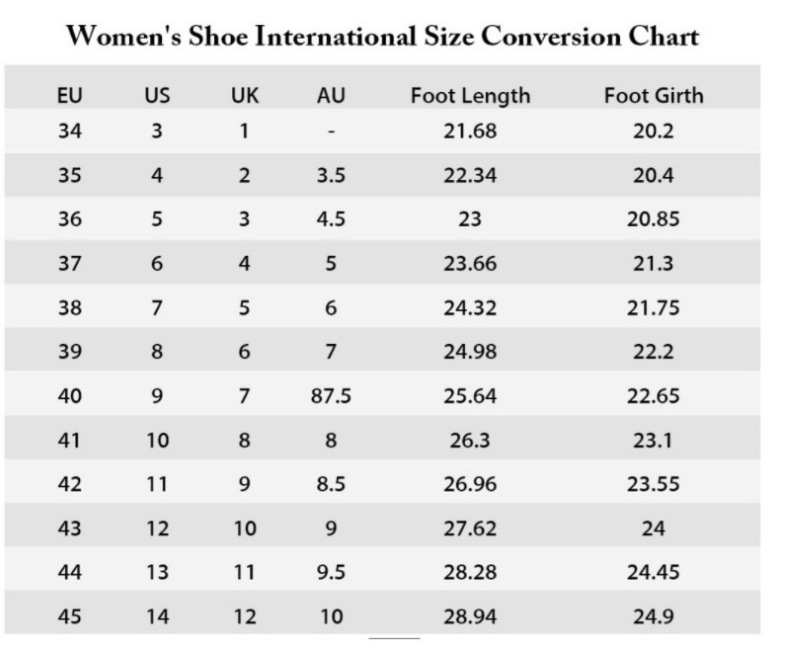
Task: Click the foot length value 26.3
Action: click(470, 440)
